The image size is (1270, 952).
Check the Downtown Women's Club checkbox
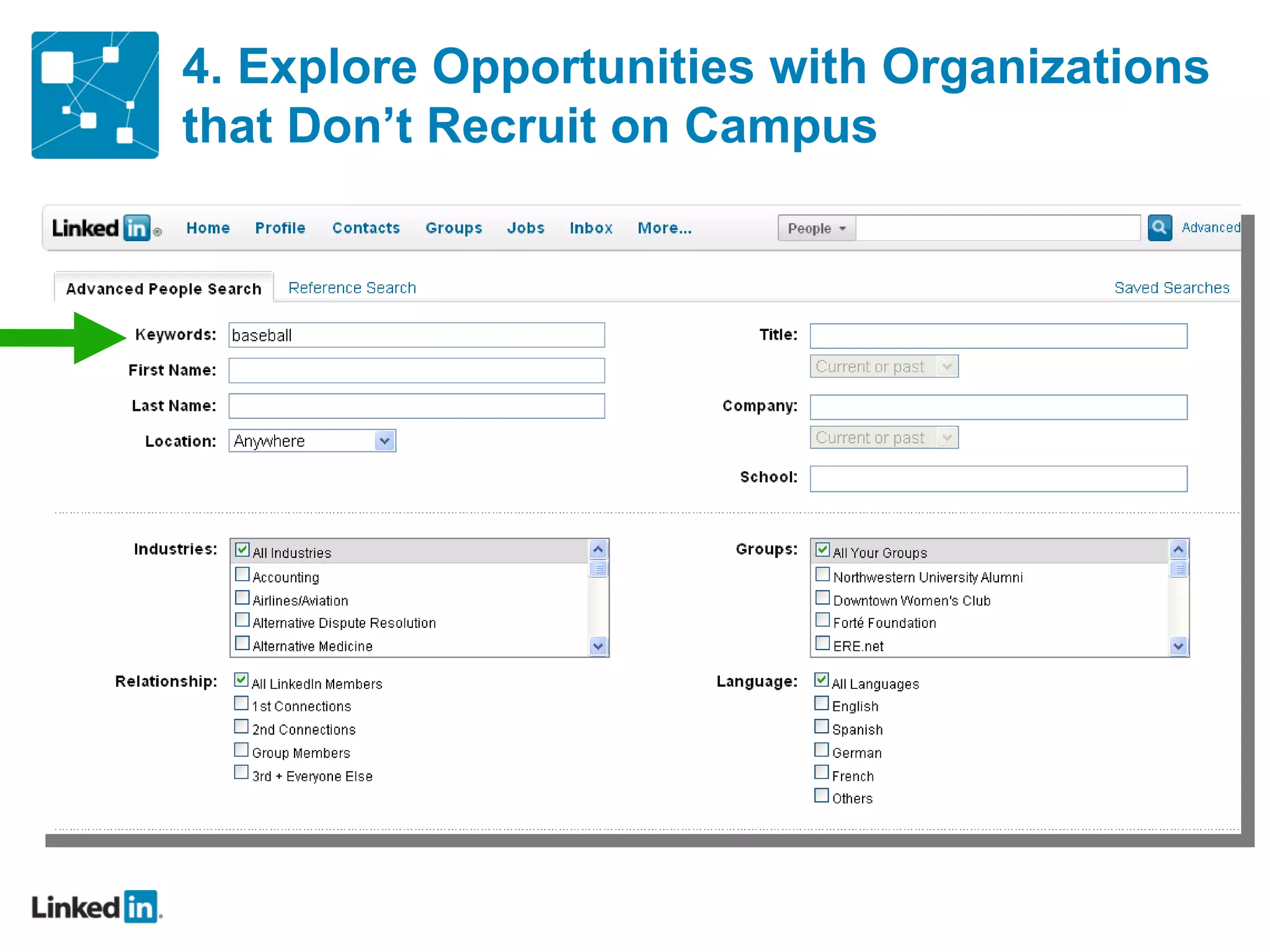click(x=823, y=598)
